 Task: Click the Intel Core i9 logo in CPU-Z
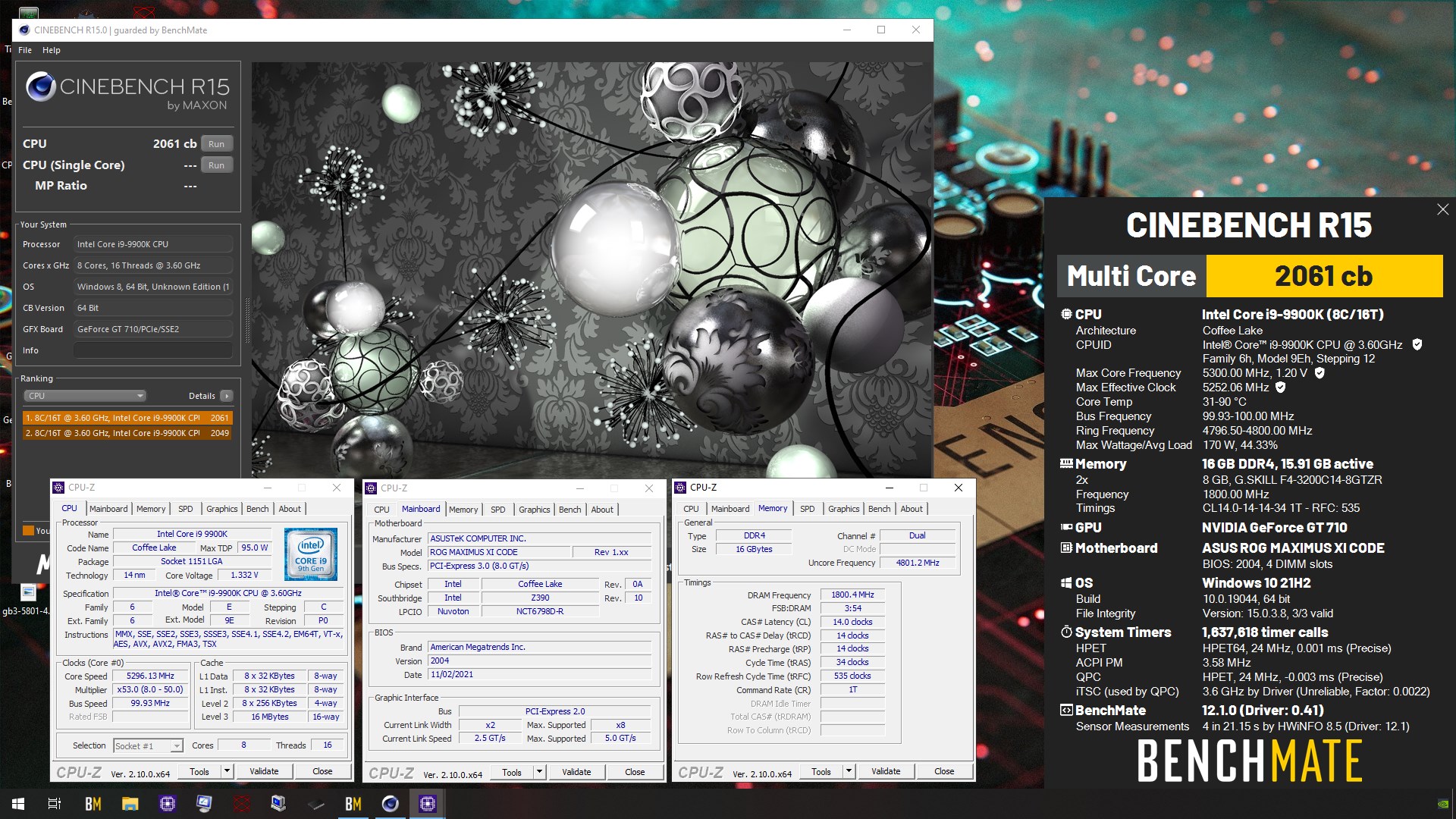pos(311,554)
